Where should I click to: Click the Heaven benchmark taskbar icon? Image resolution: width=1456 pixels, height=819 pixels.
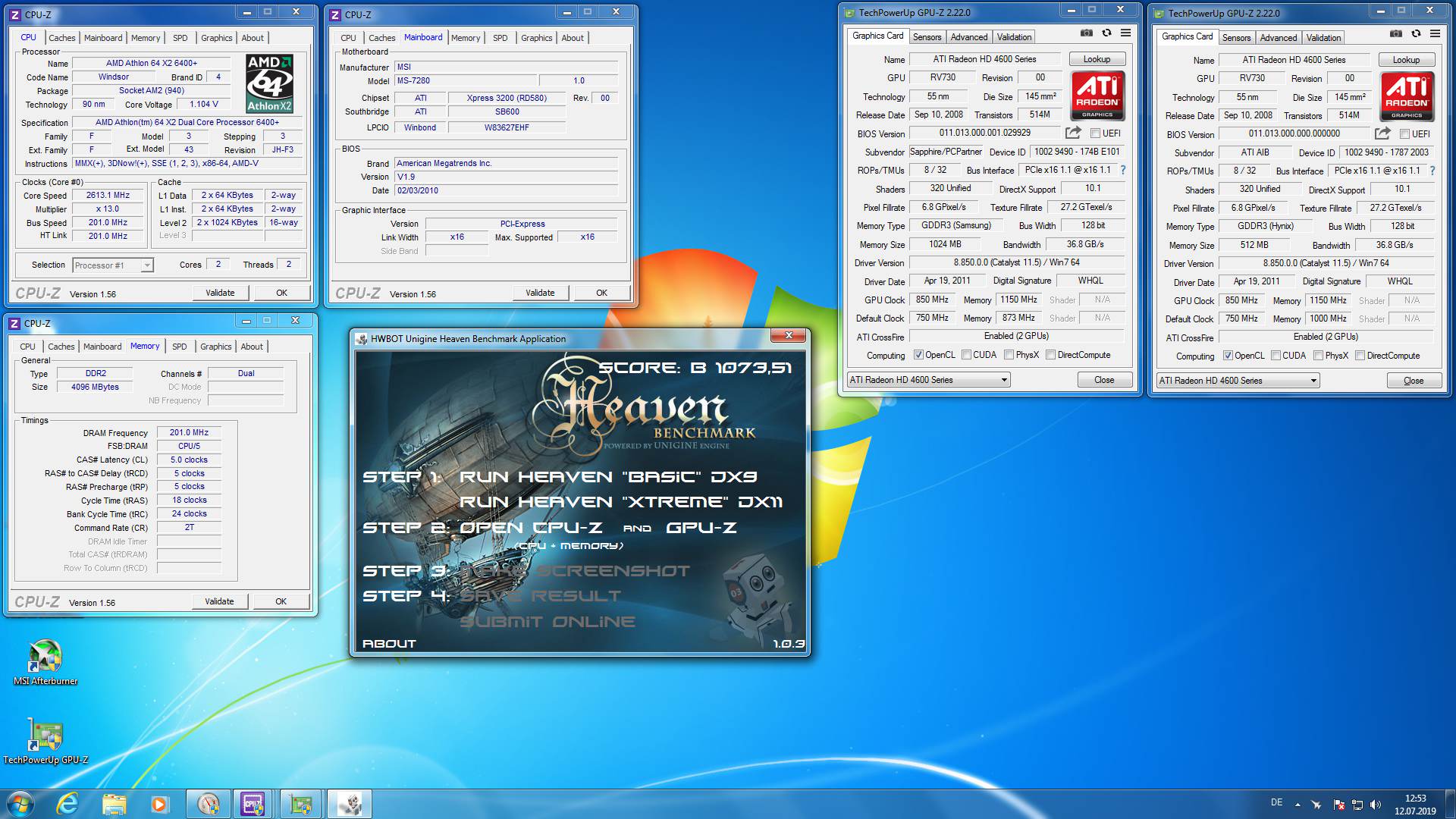point(350,804)
